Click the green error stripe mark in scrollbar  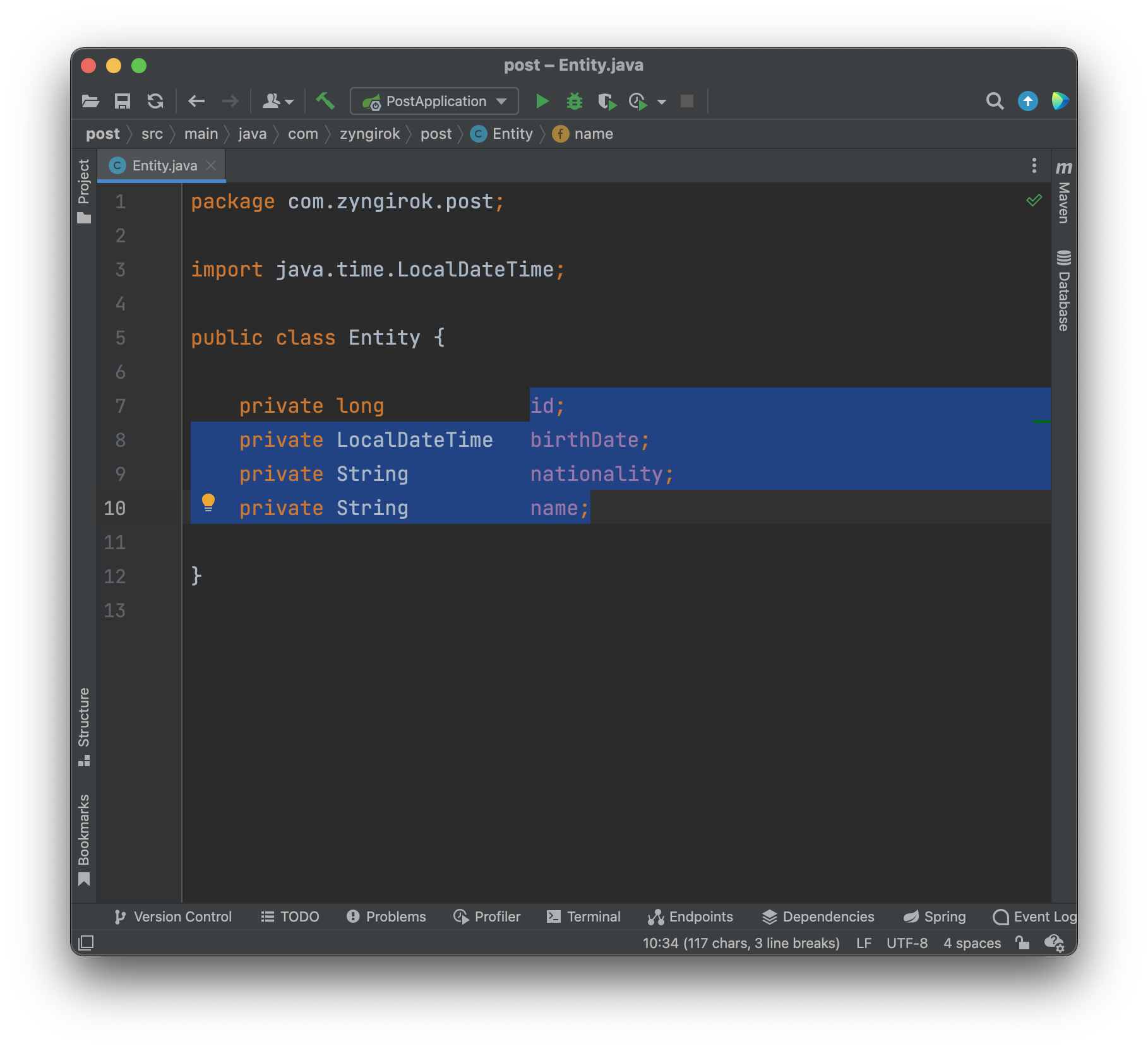pos(1041,421)
